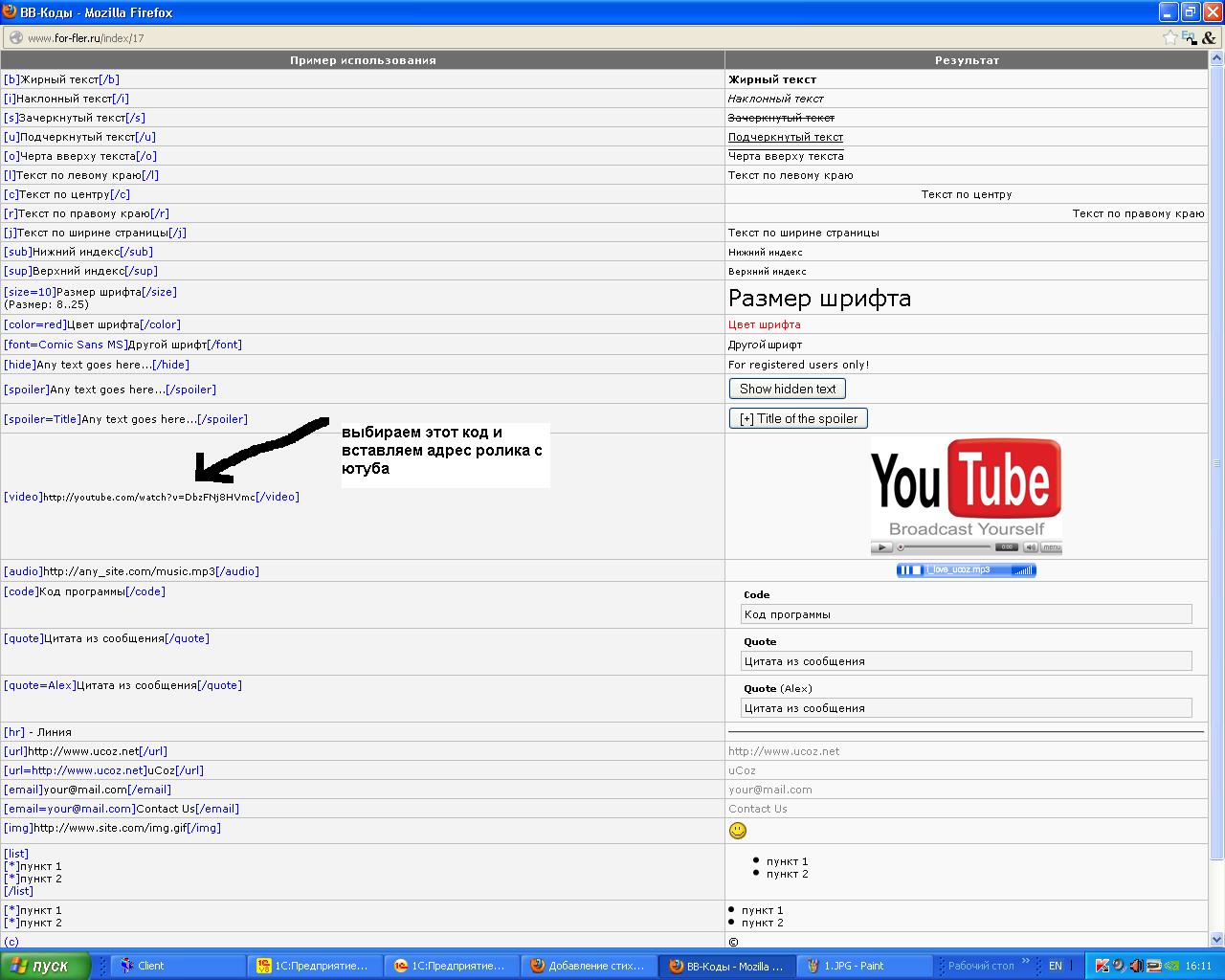Viewport: 1225px width, 980px height.
Task: Click the [email=your@mail.com] code example
Action: pyautogui.click(x=122, y=809)
